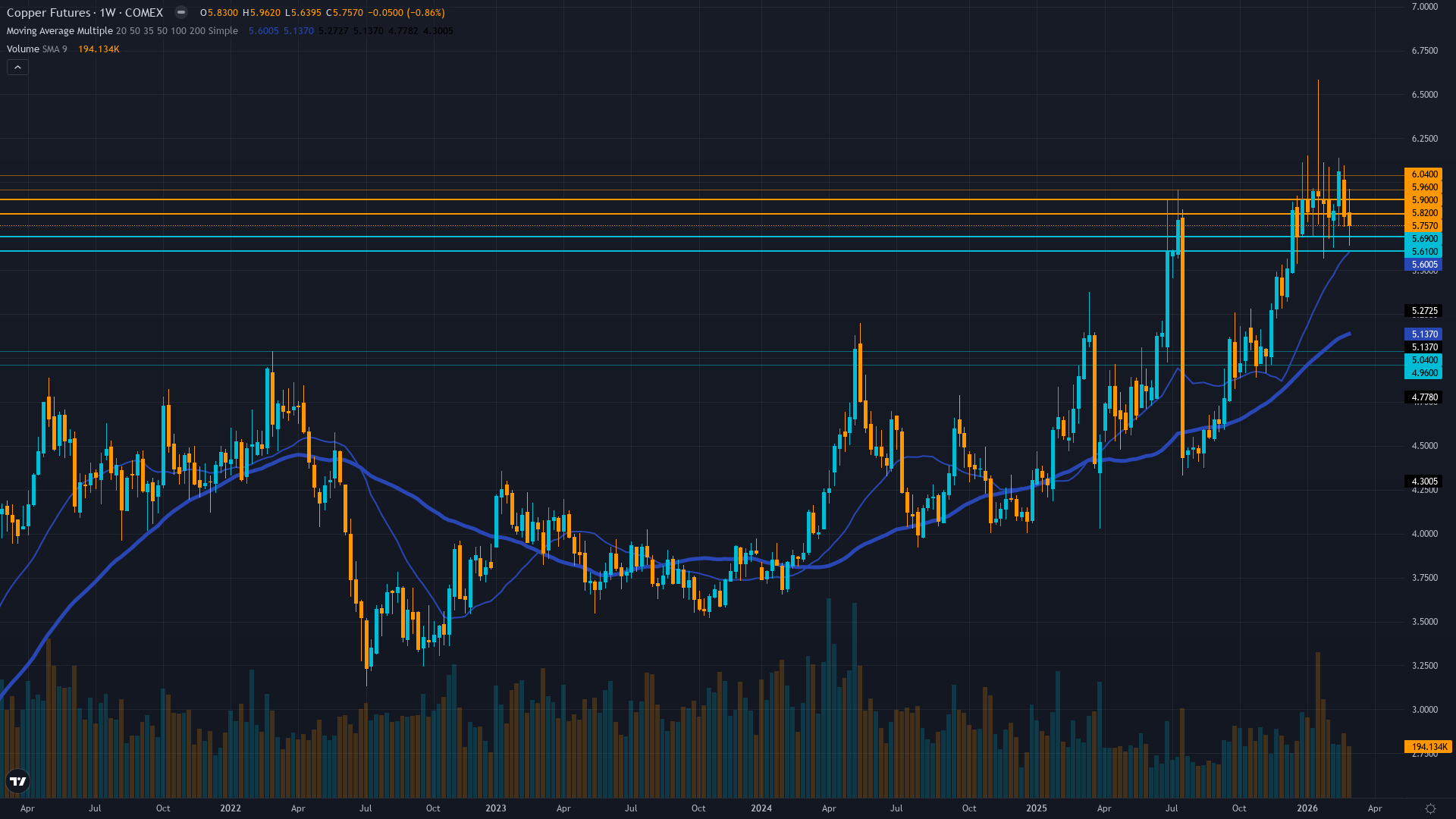The width and height of the screenshot is (1456, 819).
Task: Open chart settings via the gear icon
Action: pyautogui.click(x=1430, y=808)
